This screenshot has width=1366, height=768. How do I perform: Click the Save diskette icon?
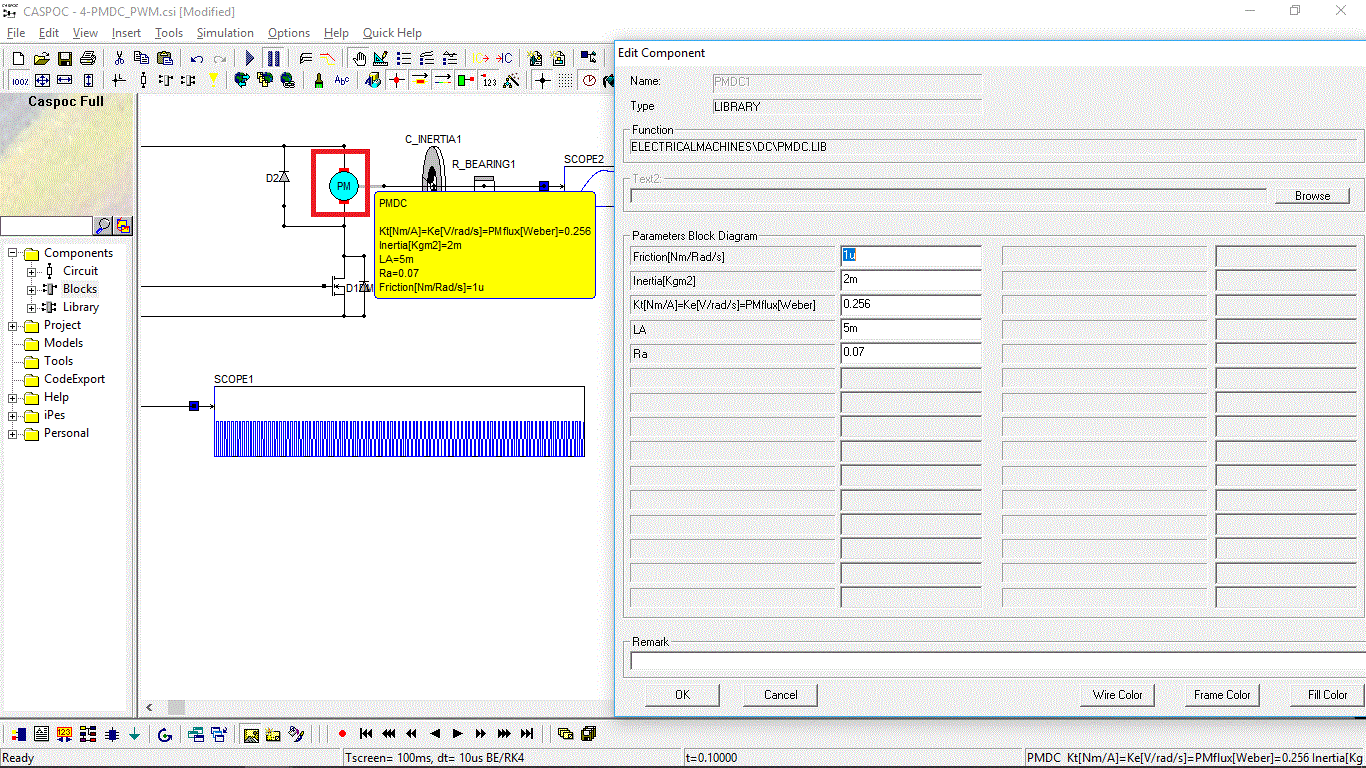pos(65,58)
